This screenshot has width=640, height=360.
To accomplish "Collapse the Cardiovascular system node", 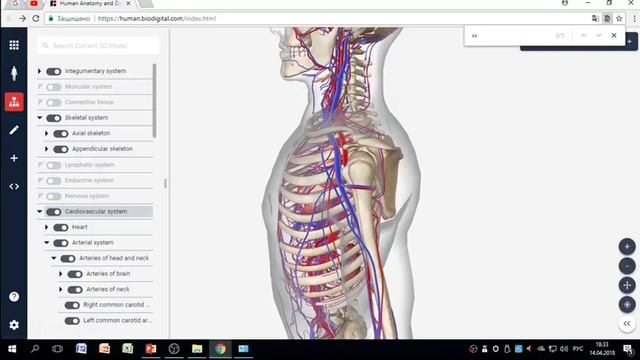I will tap(40, 211).
